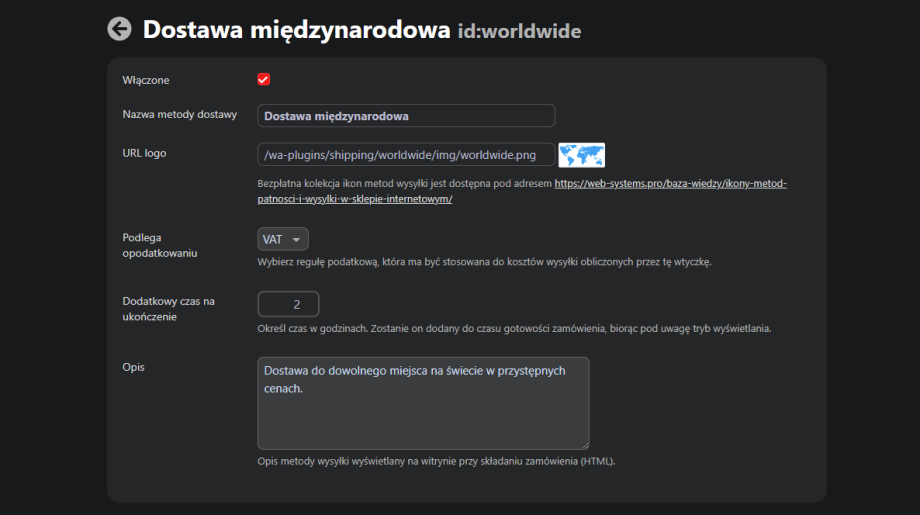Click the 'id:worldwide' identifier text
This screenshot has height=515, width=920.
(x=519, y=31)
